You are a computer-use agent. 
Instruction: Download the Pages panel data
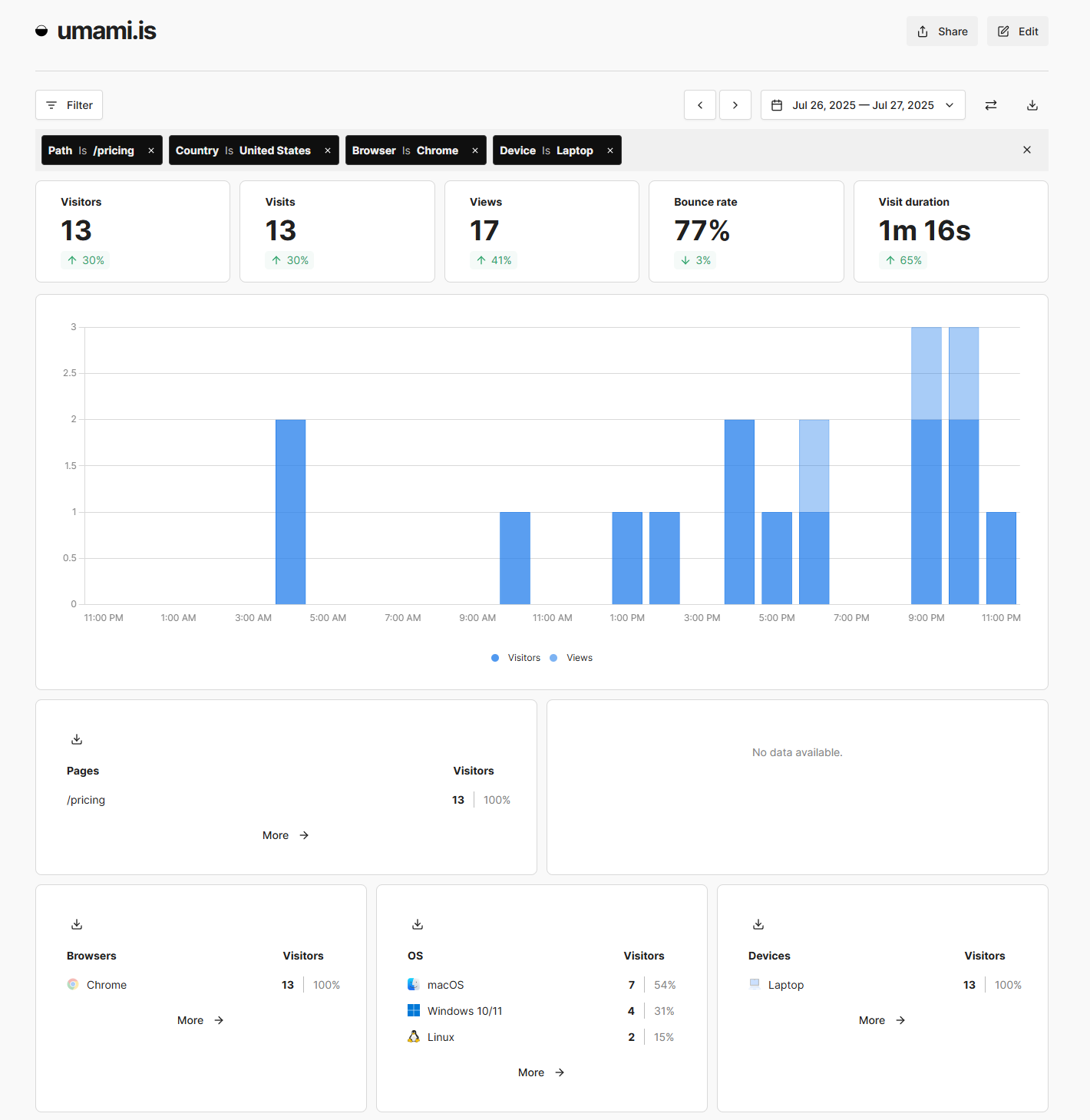[77, 739]
